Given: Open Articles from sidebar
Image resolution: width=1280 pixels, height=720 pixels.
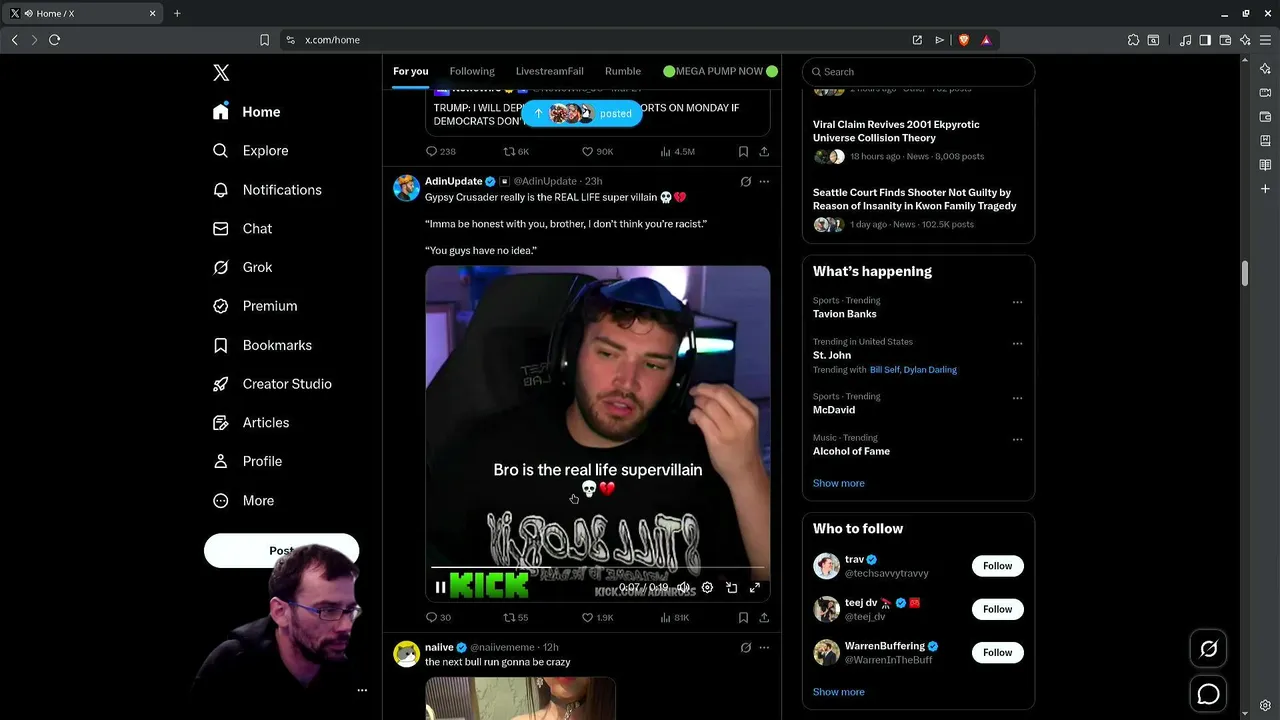Looking at the screenshot, I should coord(251,423).
